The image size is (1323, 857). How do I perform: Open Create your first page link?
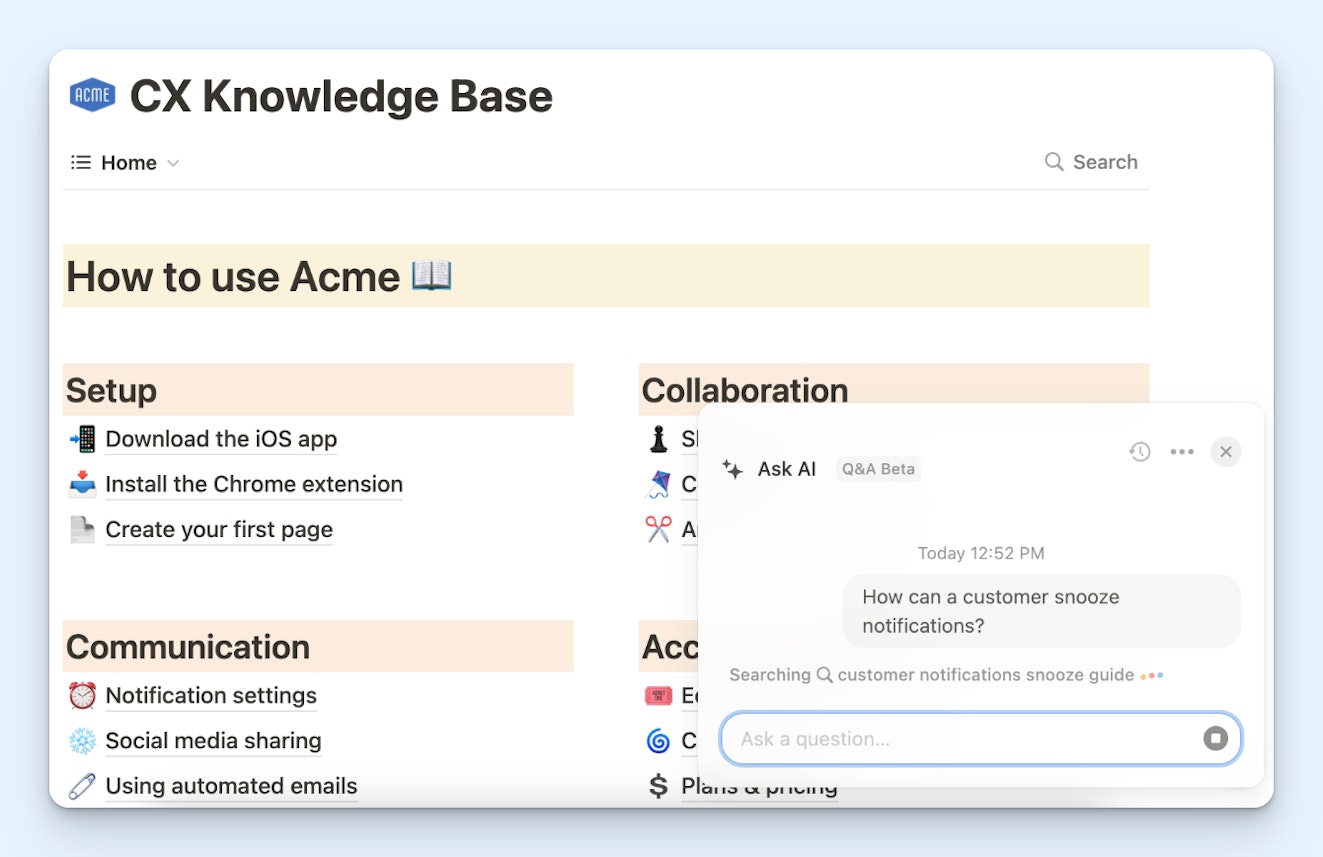pyautogui.click(x=219, y=530)
